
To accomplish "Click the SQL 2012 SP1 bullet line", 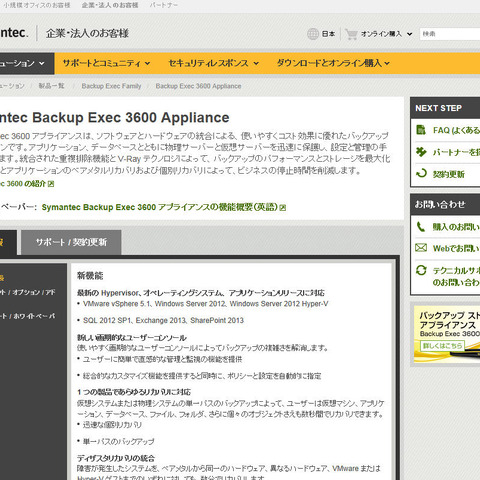I will coord(163,320).
